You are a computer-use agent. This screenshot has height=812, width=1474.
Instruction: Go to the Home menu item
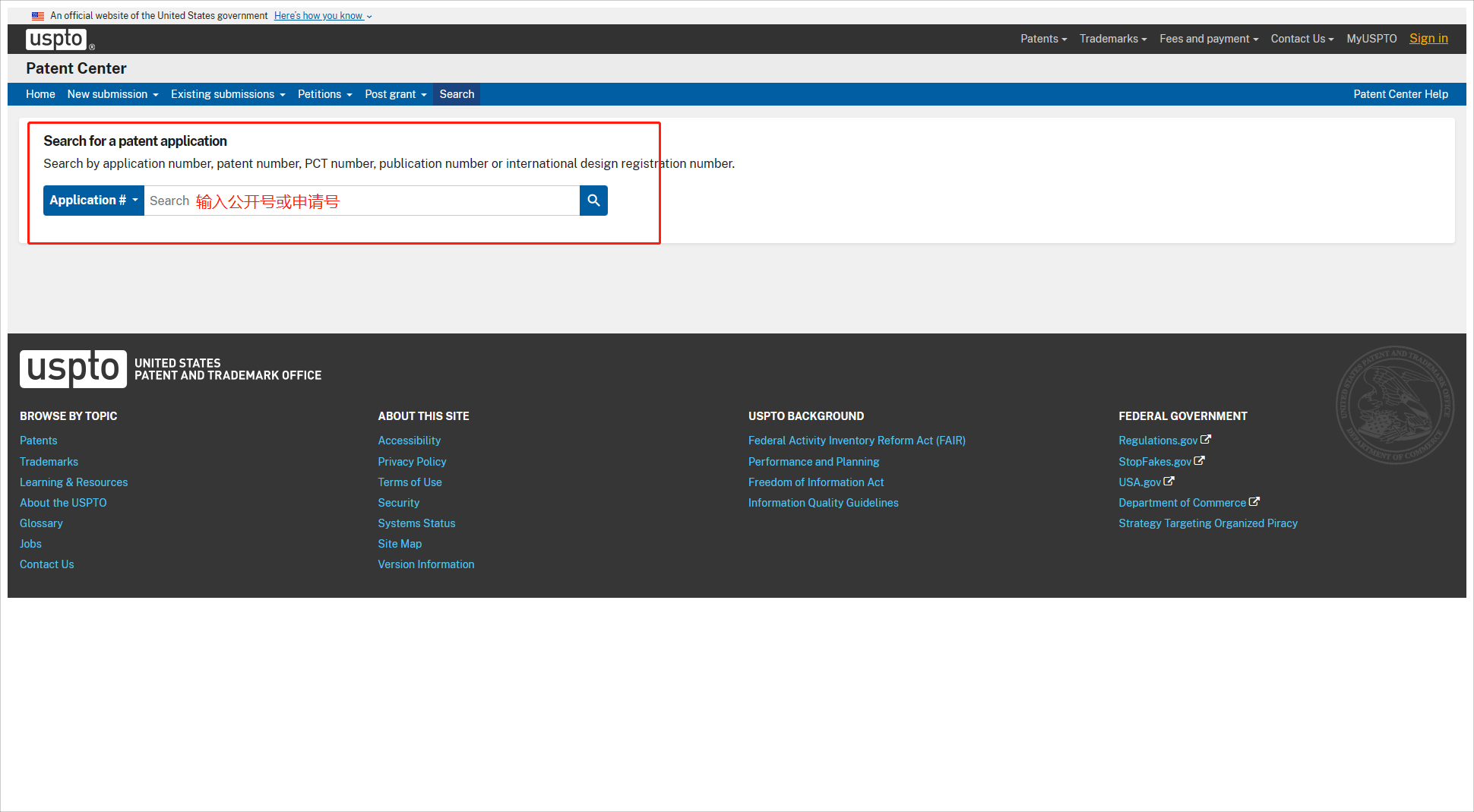pyautogui.click(x=40, y=94)
